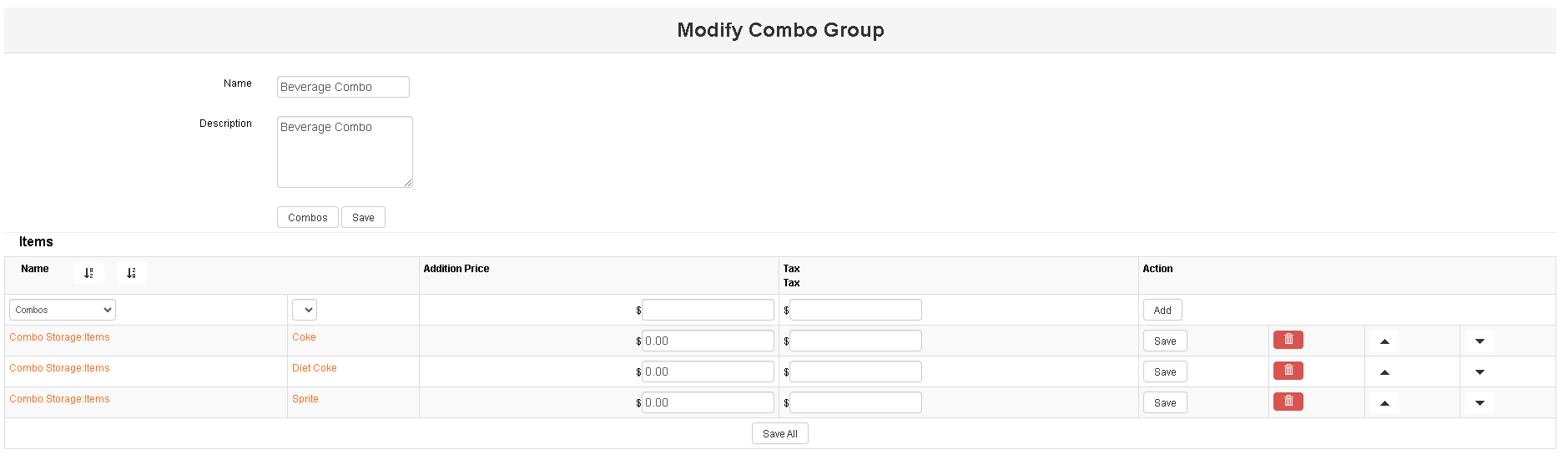Move Coke row down
1568x465 pixels.
pos(1480,341)
